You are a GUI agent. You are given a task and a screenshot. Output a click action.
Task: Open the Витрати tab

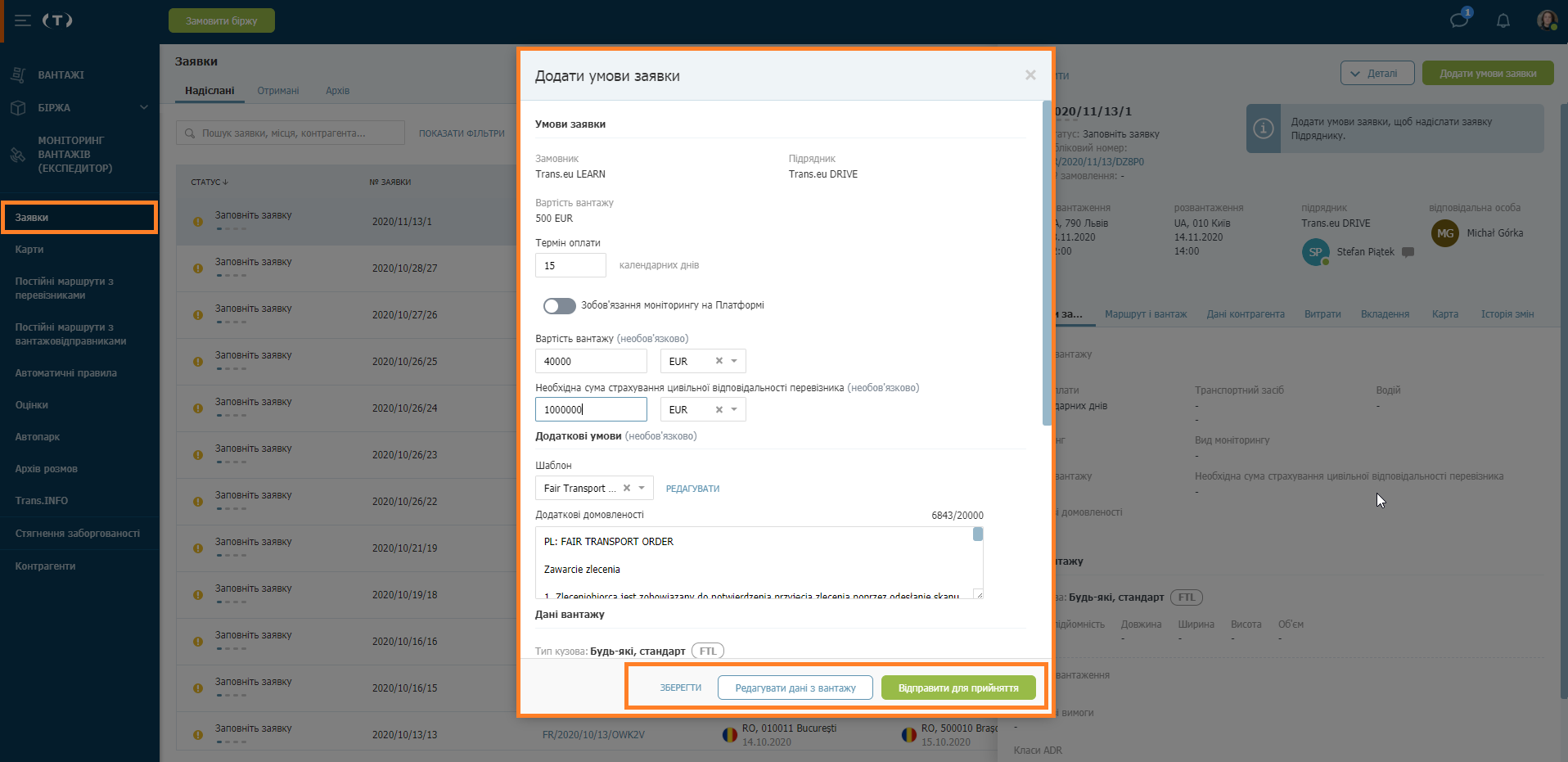1322,314
